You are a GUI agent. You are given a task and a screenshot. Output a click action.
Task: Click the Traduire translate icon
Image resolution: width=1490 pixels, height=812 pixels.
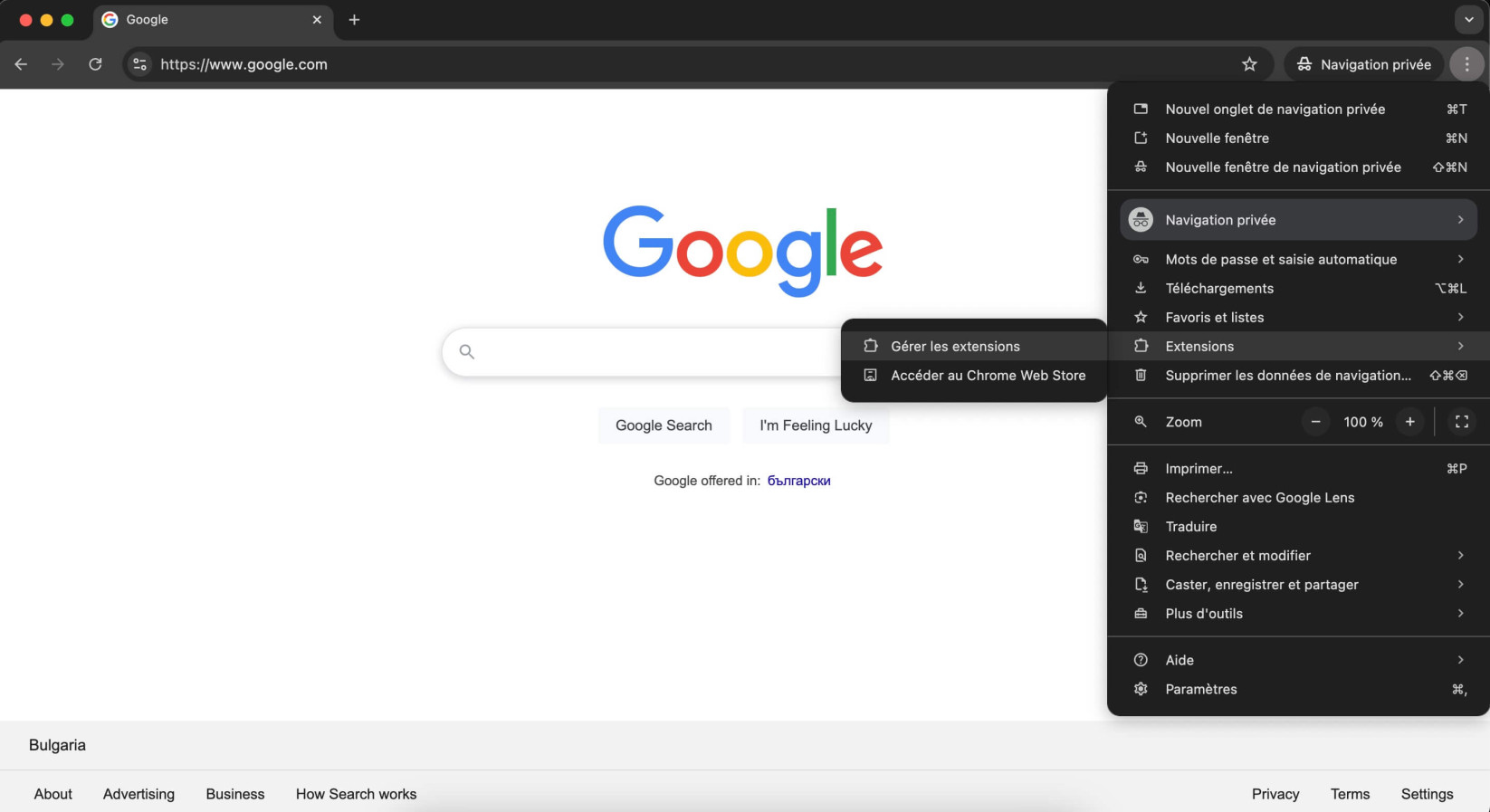pyautogui.click(x=1141, y=527)
